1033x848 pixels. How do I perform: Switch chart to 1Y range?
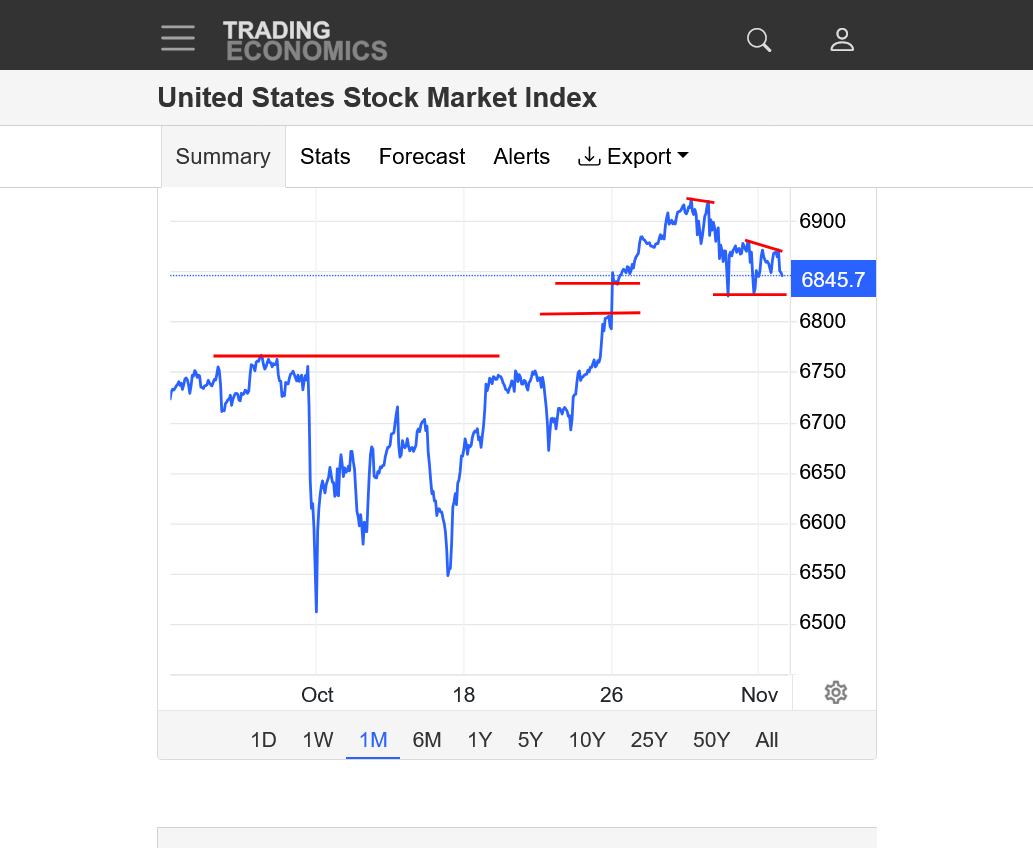pos(480,740)
